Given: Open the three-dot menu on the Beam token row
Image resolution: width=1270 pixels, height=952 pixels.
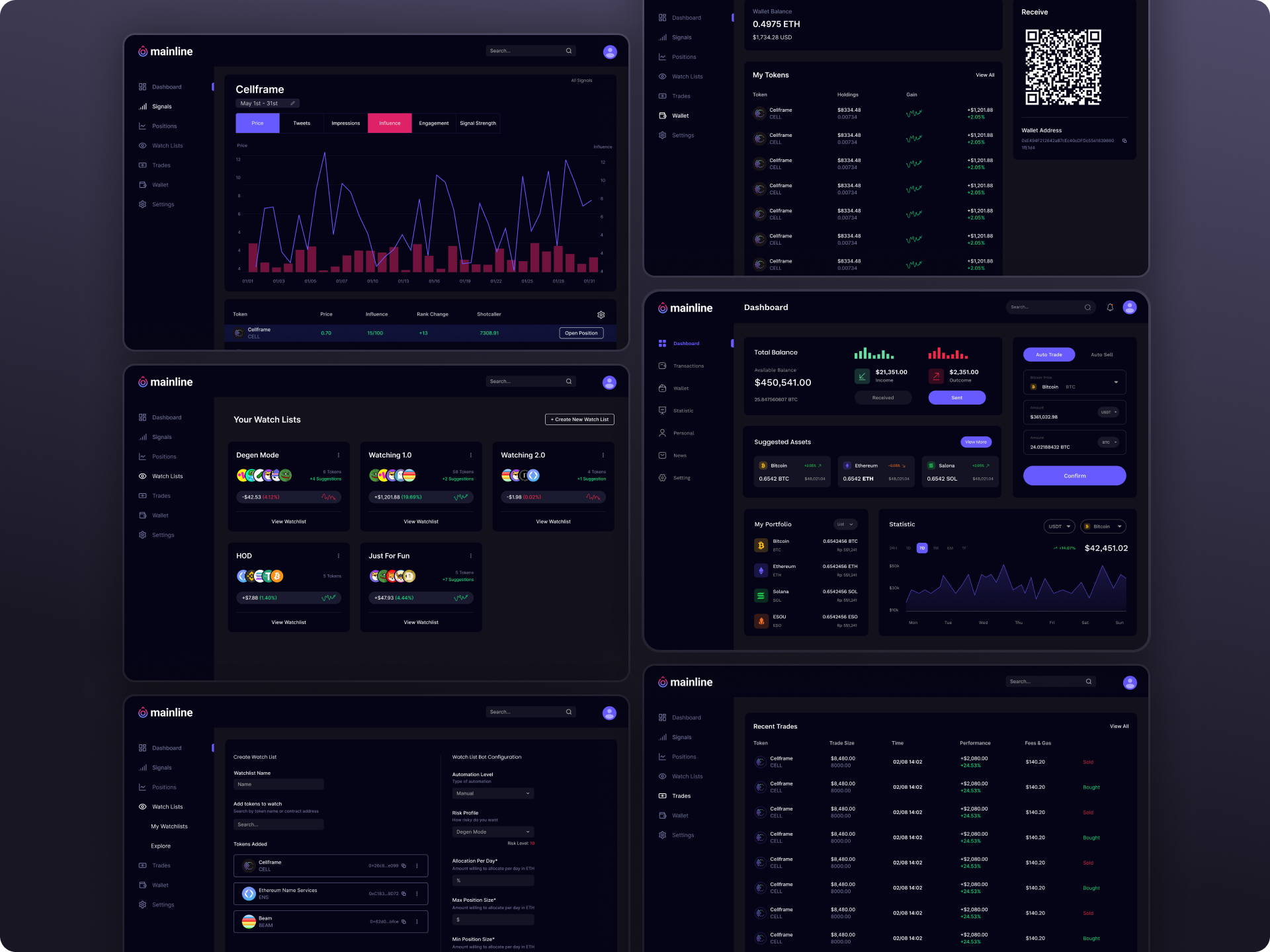Looking at the screenshot, I should pos(417,922).
